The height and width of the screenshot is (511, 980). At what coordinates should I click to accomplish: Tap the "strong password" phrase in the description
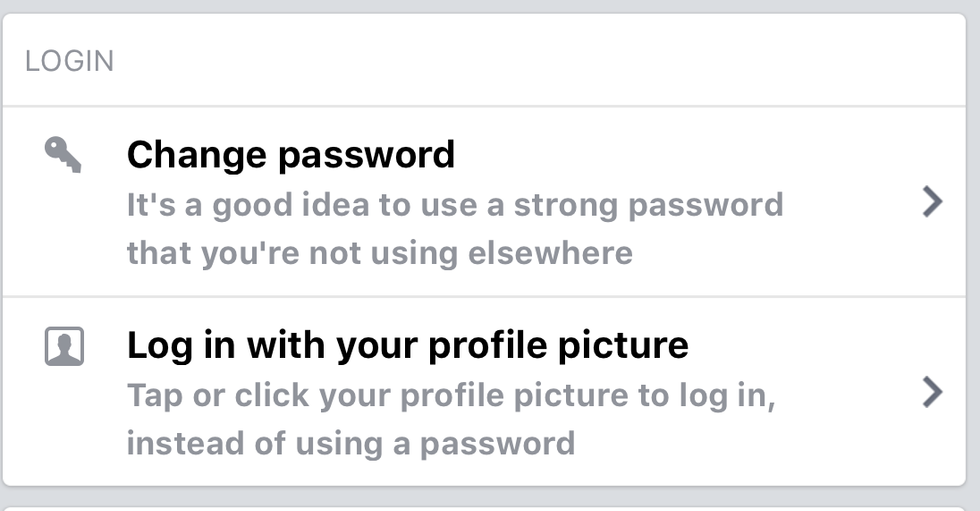point(648,205)
